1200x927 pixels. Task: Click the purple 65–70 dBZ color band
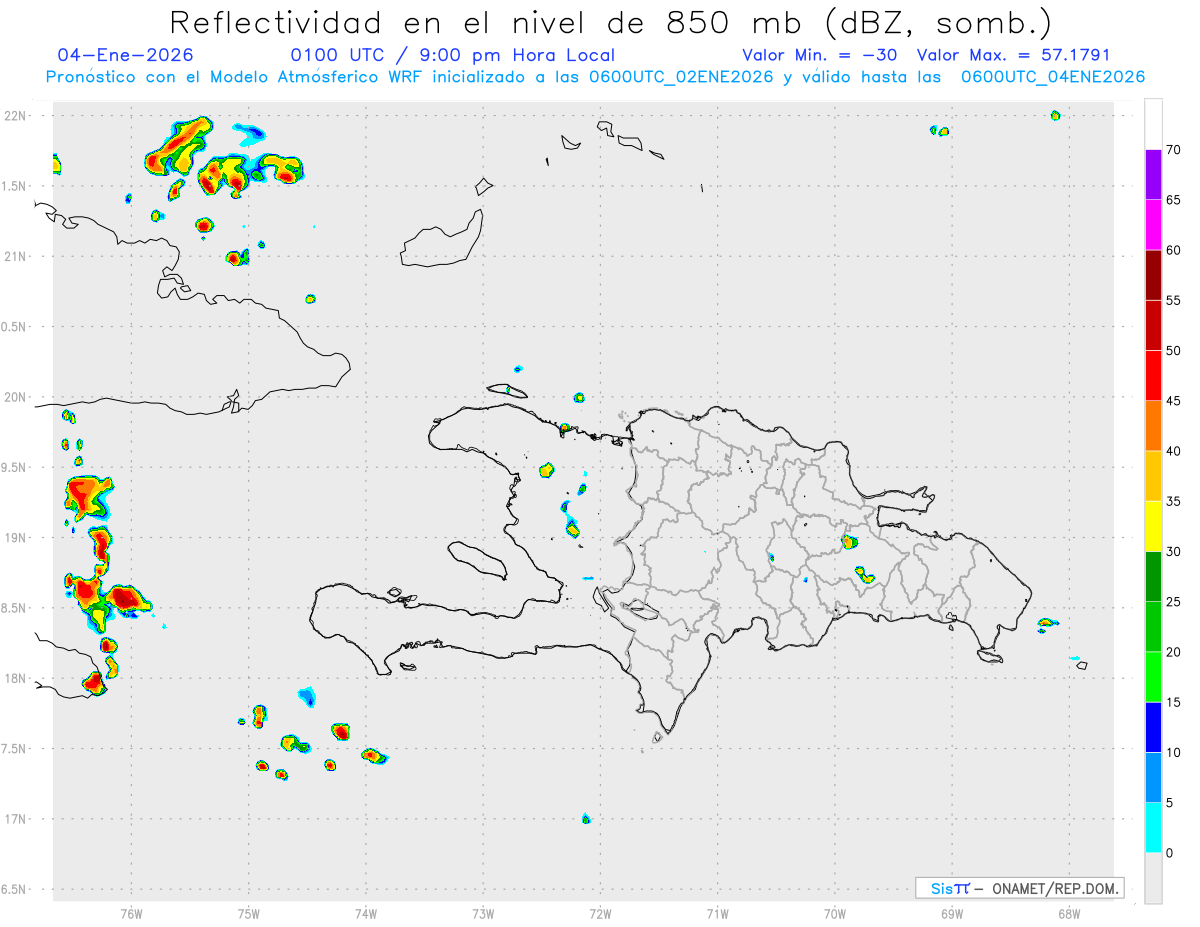[1153, 174]
